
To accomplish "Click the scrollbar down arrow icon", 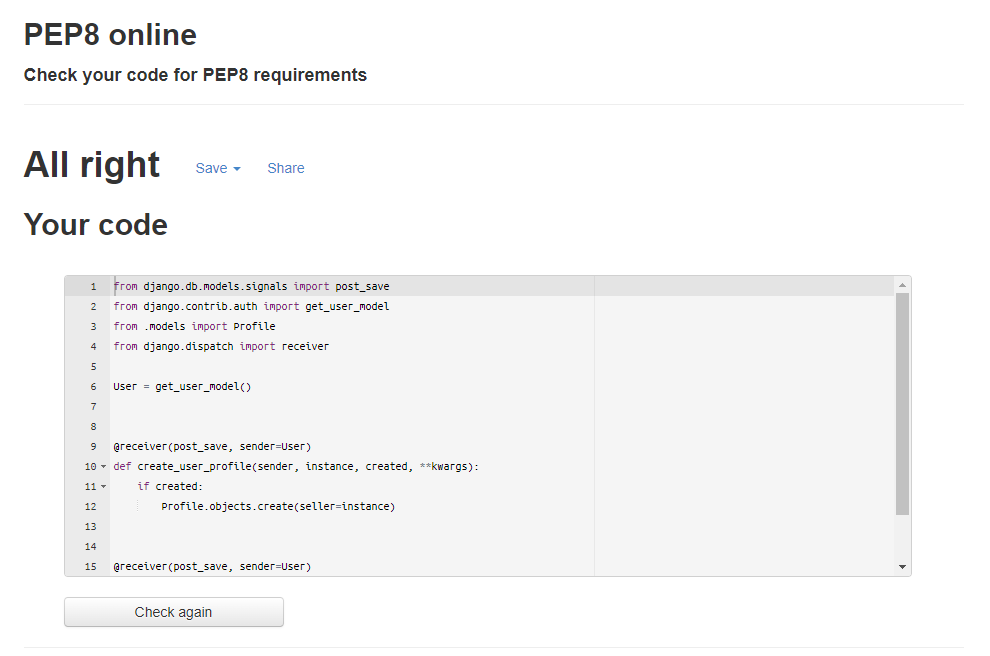I will (903, 568).
